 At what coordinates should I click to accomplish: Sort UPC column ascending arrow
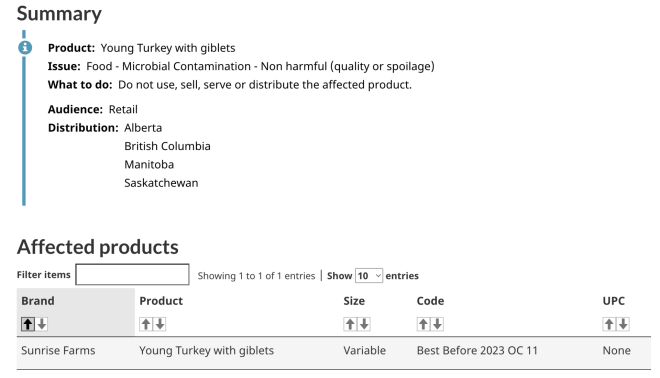[x=609, y=324]
